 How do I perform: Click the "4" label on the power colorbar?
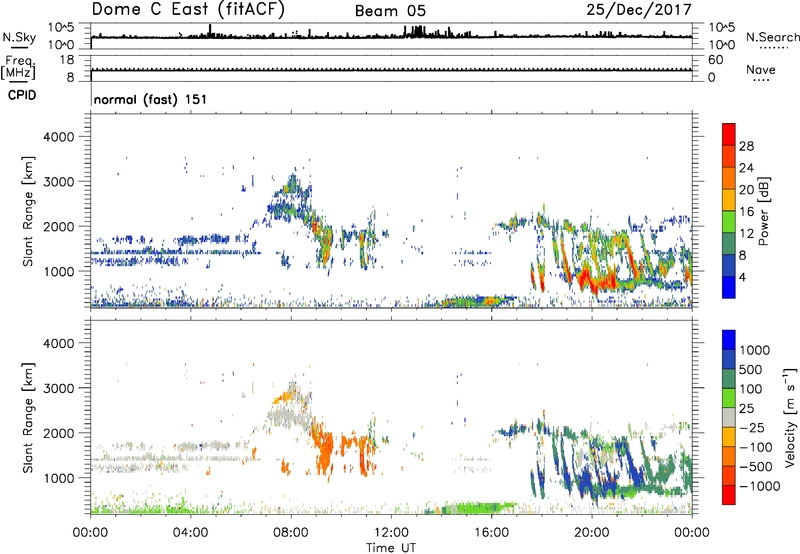[x=743, y=278]
